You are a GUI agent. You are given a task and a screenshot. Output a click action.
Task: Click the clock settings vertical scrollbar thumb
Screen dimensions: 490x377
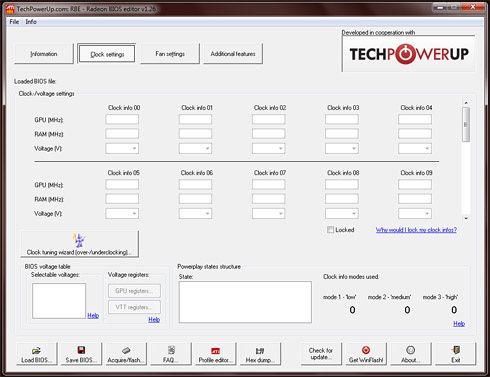point(466,124)
